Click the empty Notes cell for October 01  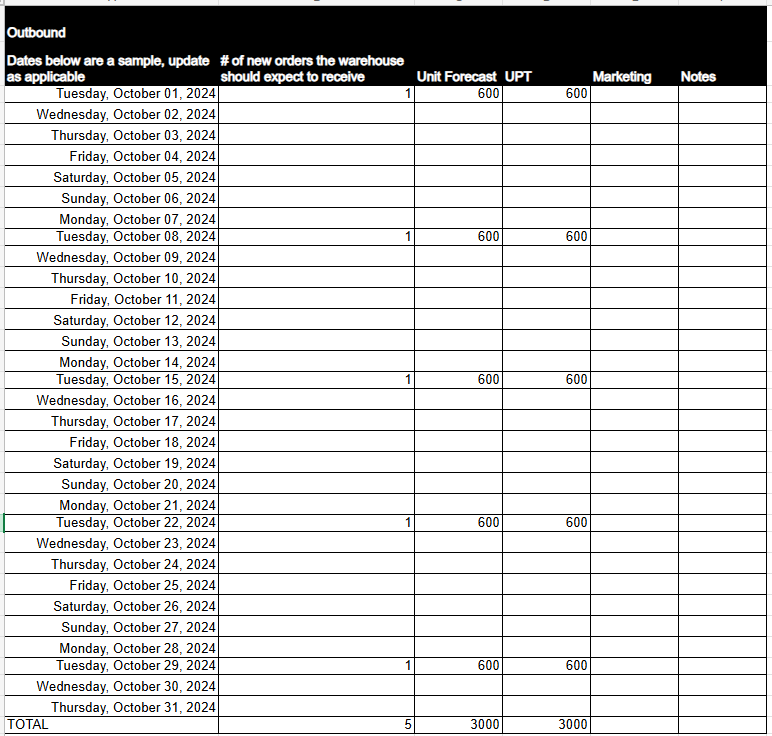pyautogui.click(x=722, y=94)
